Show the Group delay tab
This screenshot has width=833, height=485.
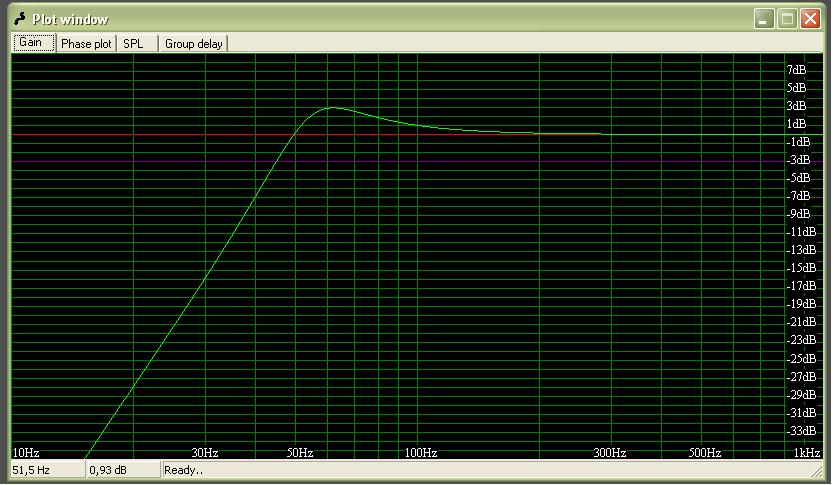[193, 44]
